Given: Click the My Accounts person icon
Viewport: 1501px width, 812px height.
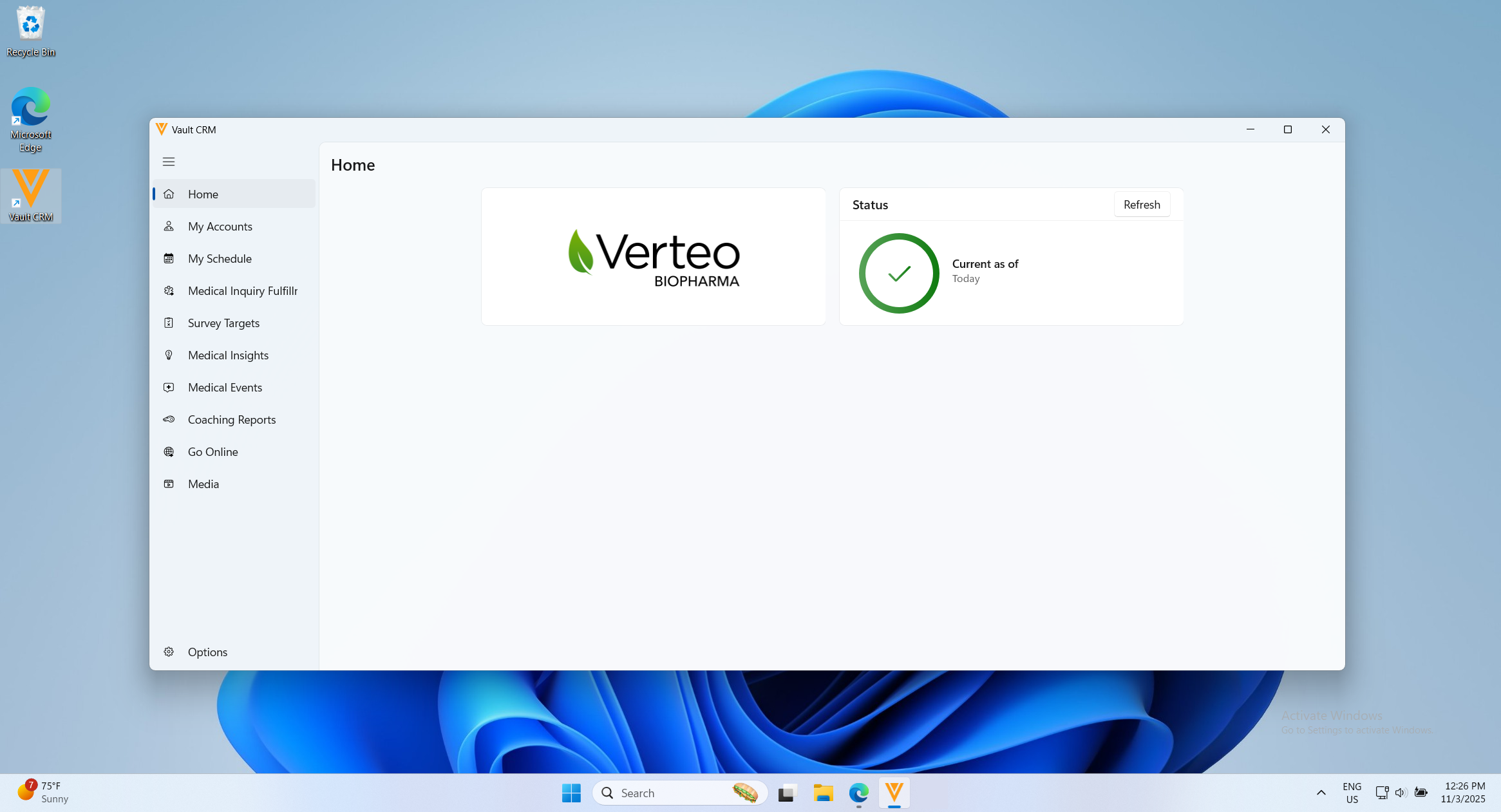Looking at the screenshot, I should (169, 226).
